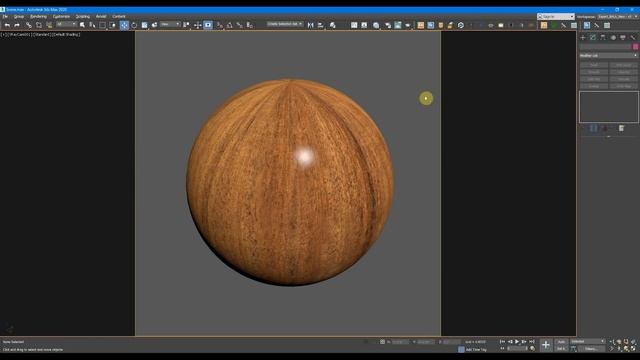Click the Add Time Tag label
Screen dimensions: 640x360
pos(476,349)
